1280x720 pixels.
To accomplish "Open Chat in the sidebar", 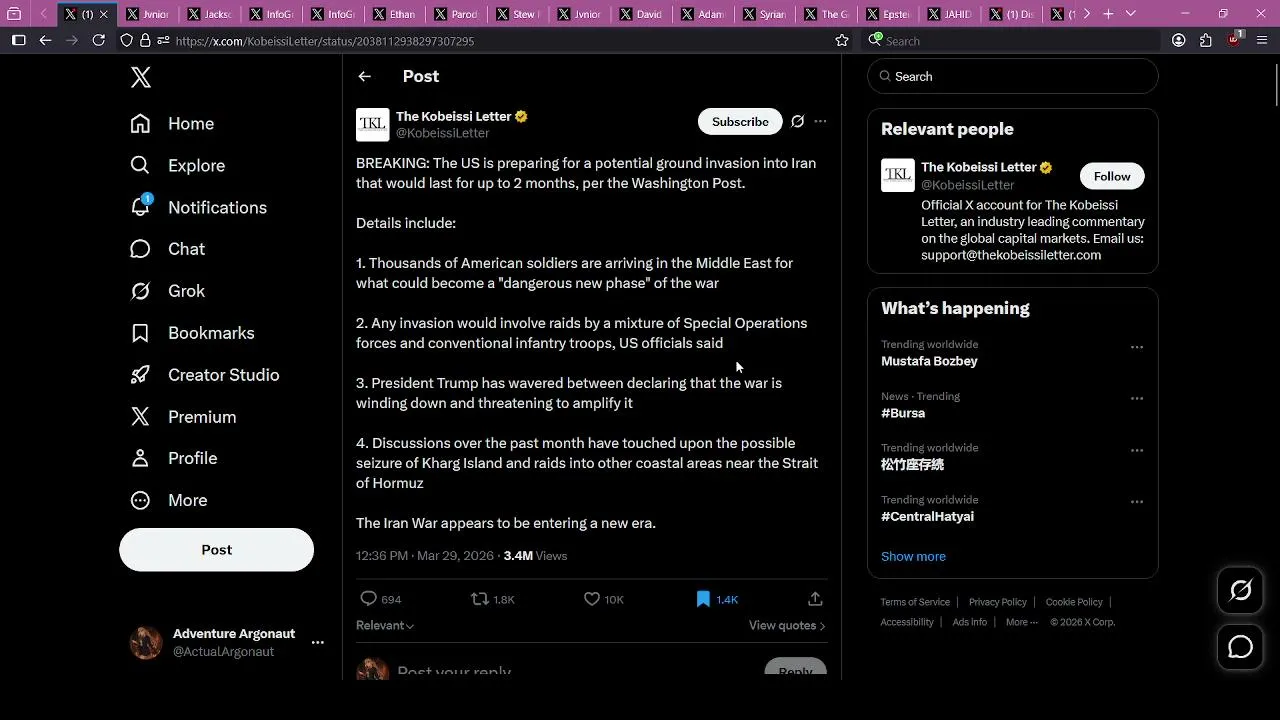I will point(168,249).
